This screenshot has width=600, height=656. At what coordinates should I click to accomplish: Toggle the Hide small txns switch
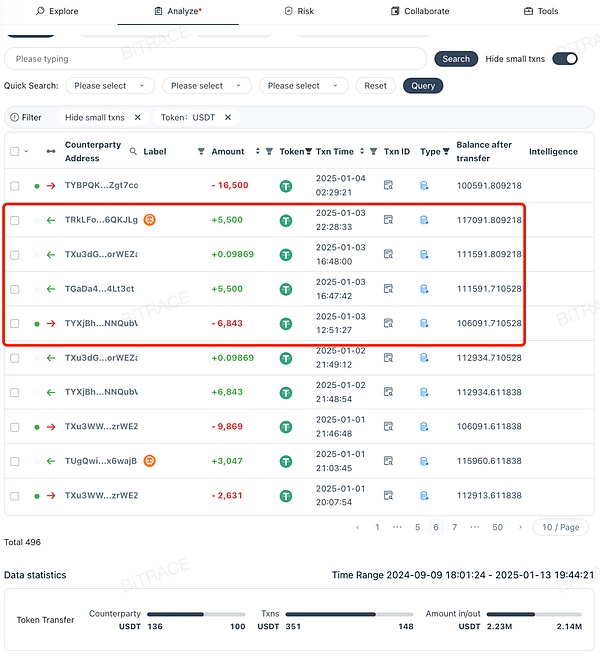tap(565, 59)
